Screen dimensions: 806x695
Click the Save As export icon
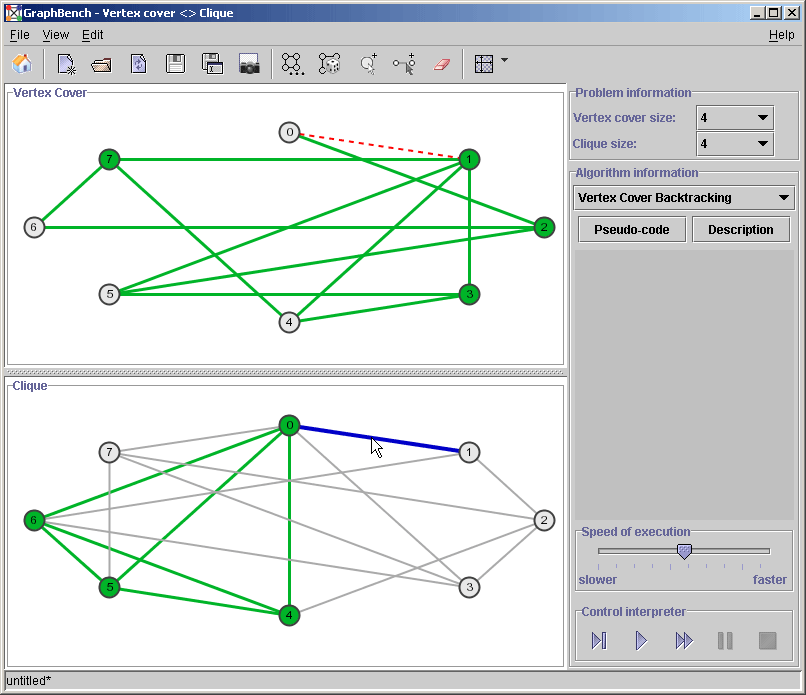tap(212, 64)
